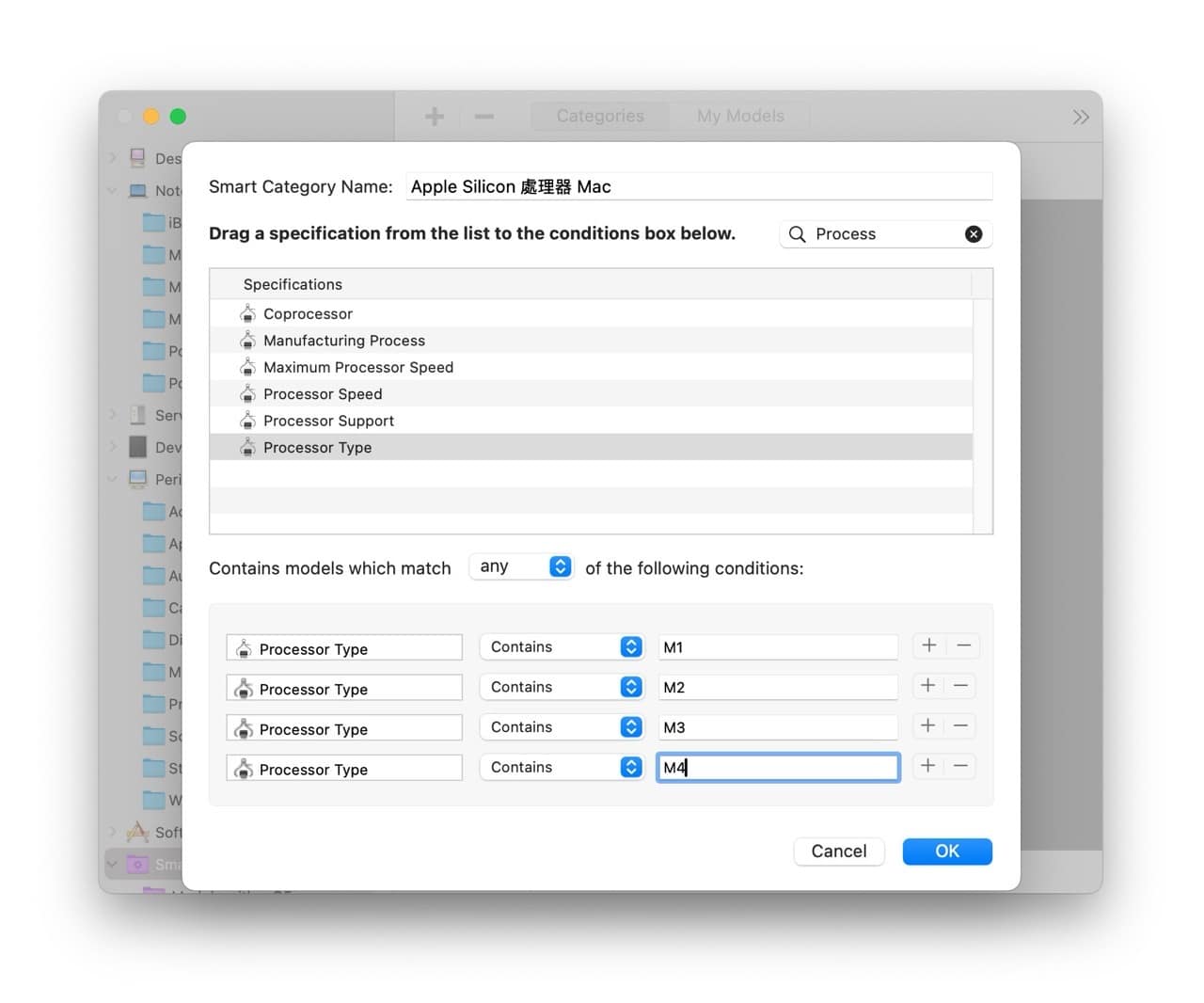Click the Maximum Processor Speed row icon

coord(247,367)
